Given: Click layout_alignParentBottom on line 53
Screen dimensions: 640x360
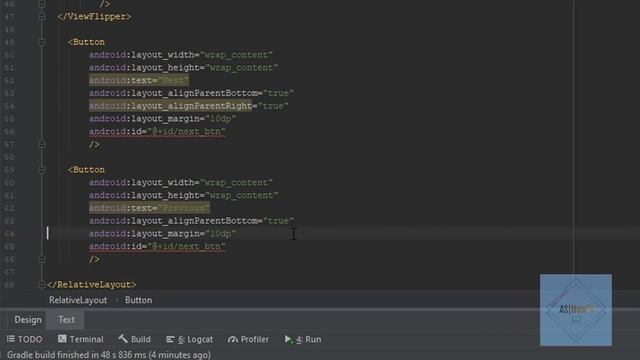Looking at the screenshot, I should click(x=191, y=93).
